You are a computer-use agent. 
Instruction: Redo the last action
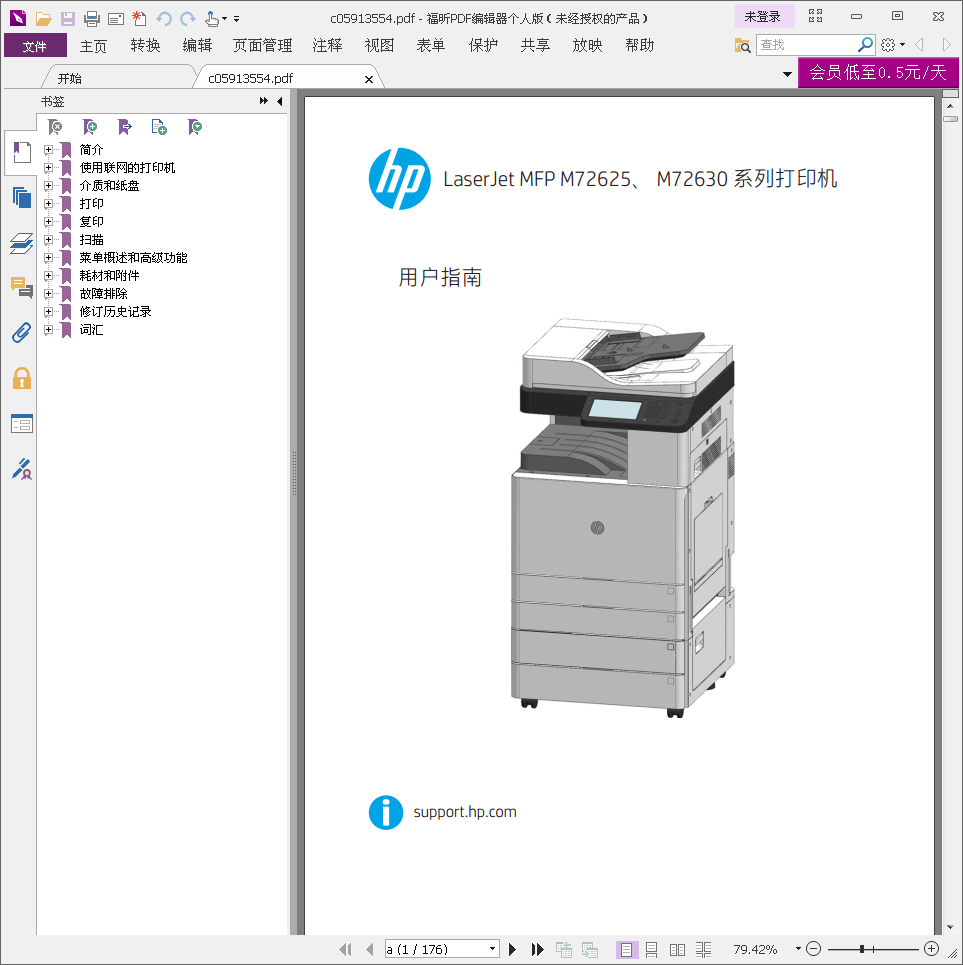pos(188,18)
